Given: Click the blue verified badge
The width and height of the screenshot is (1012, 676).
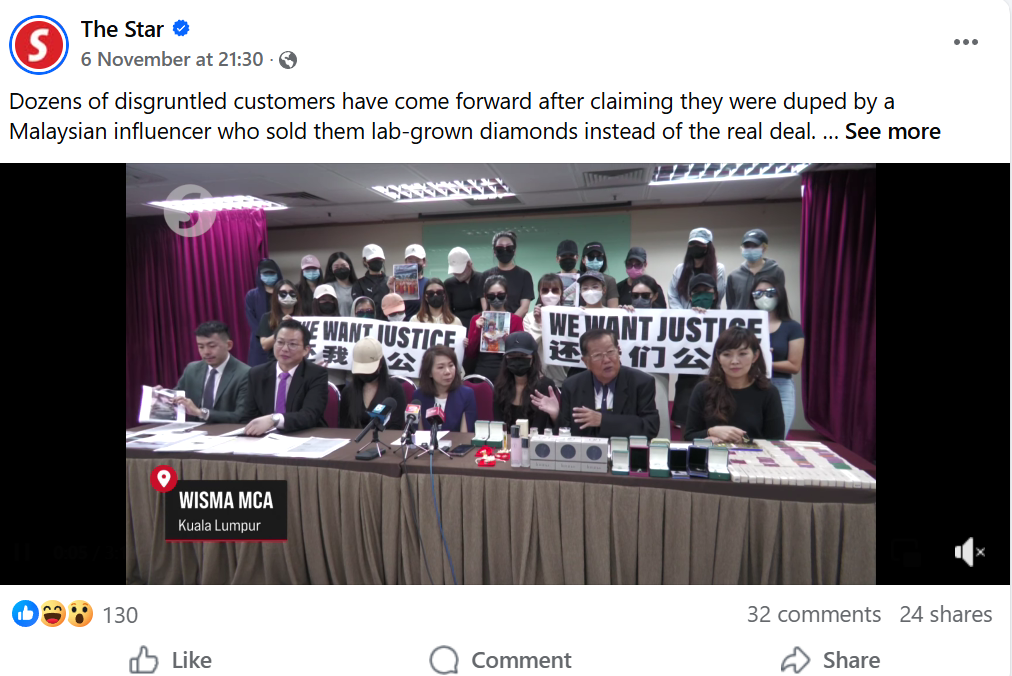Looking at the screenshot, I should [x=181, y=28].
